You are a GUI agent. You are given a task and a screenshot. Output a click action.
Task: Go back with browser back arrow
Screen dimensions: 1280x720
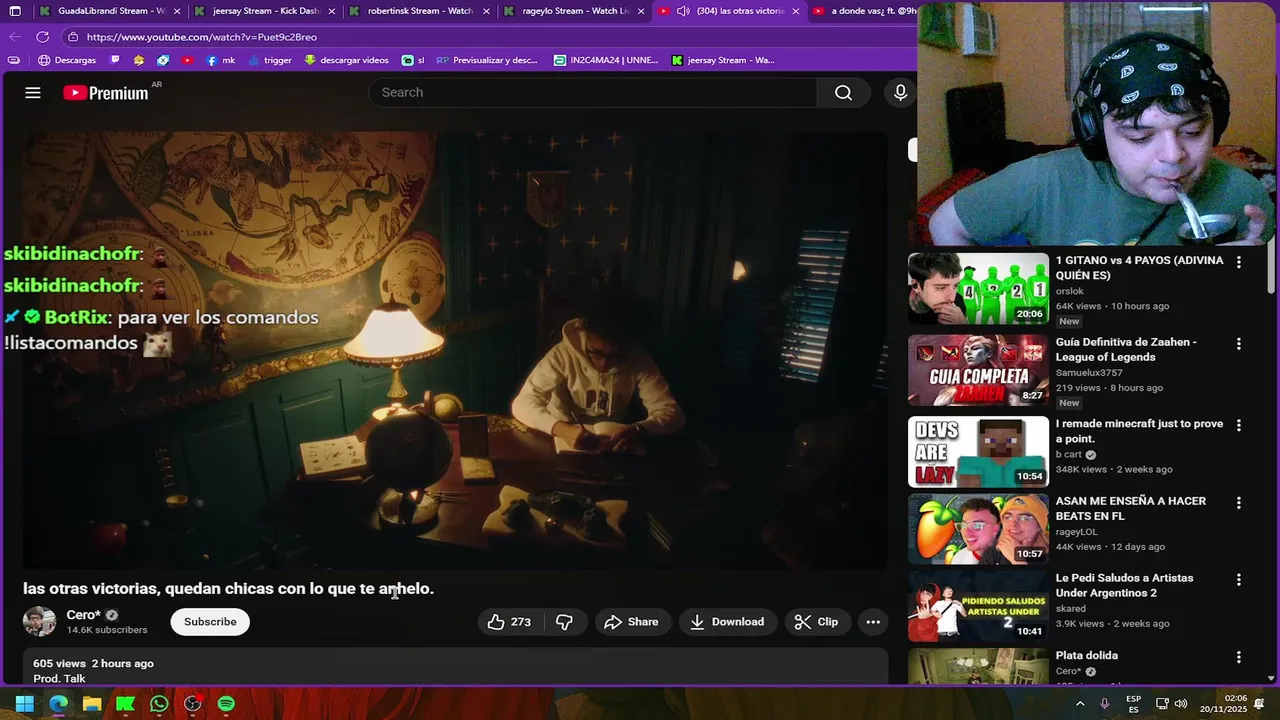pyautogui.click(x=15, y=37)
